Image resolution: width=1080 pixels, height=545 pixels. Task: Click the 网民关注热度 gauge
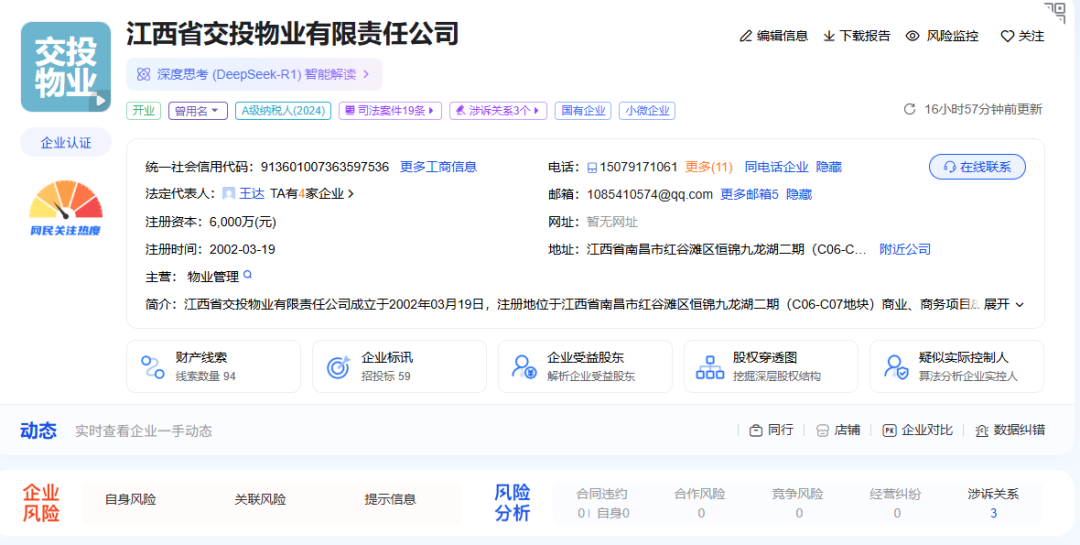pos(65,209)
